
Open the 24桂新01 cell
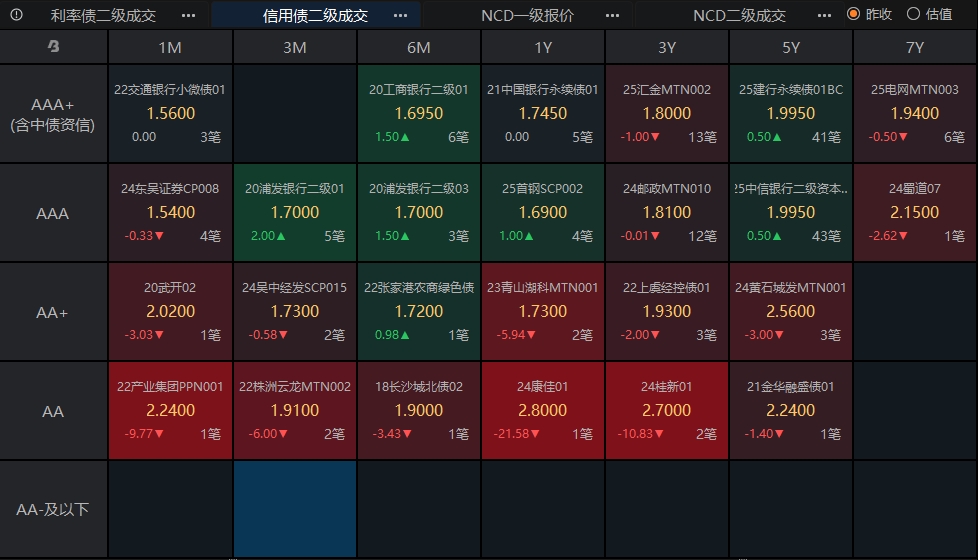click(667, 412)
